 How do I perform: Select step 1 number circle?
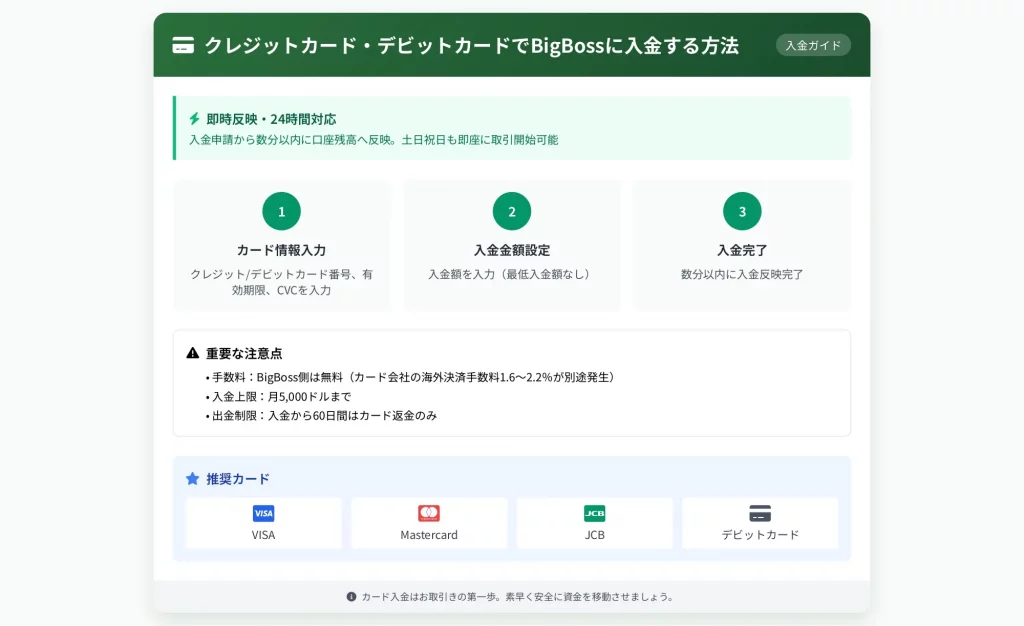281,211
